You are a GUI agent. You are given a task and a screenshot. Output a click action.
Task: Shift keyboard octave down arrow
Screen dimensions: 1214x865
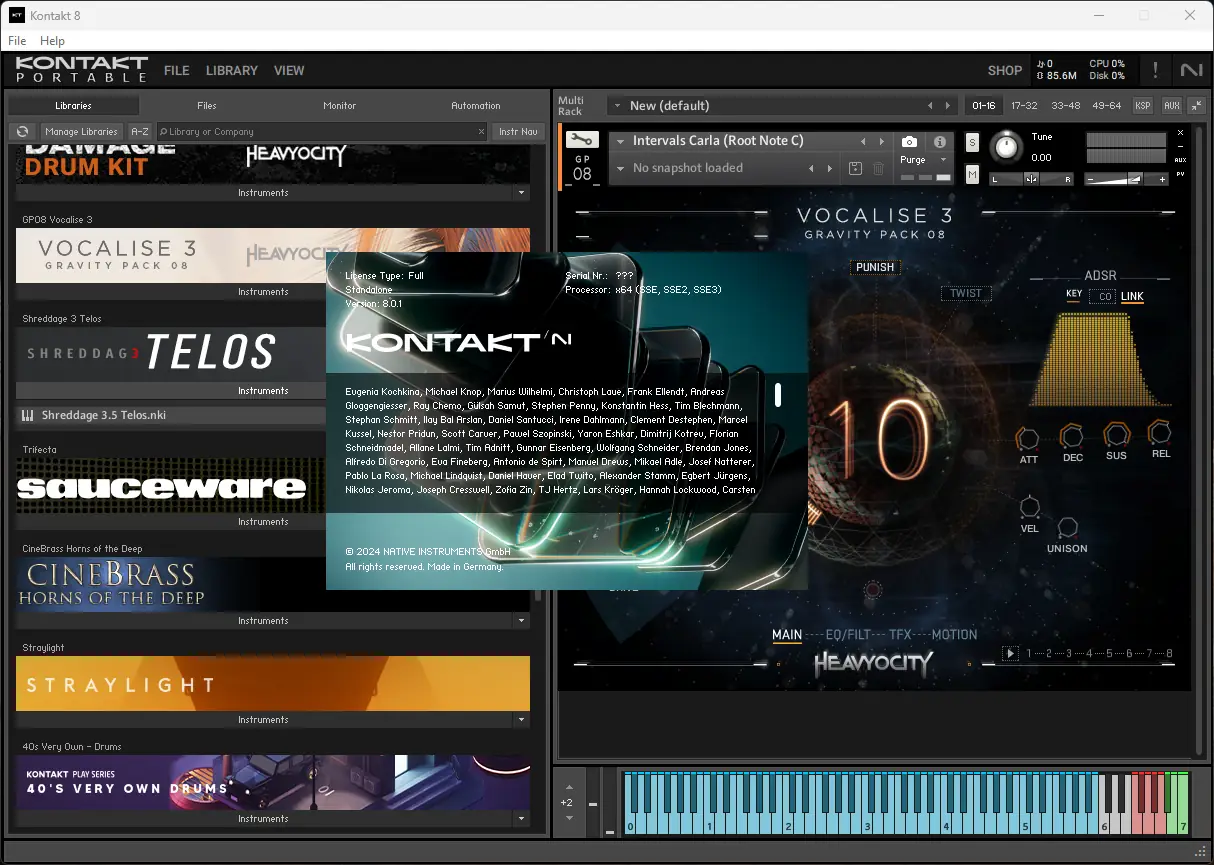[x=568, y=818]
